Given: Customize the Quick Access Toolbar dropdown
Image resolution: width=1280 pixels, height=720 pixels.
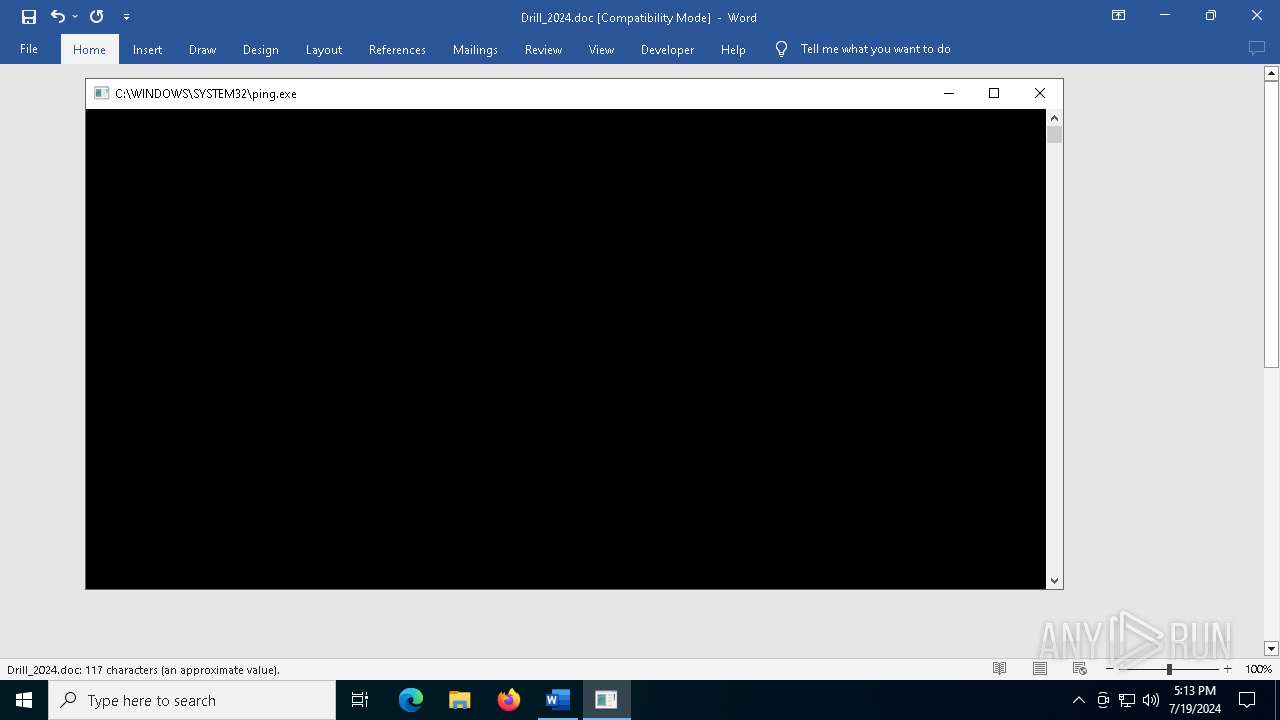Looking at the screenshot, I should [126, 17].
